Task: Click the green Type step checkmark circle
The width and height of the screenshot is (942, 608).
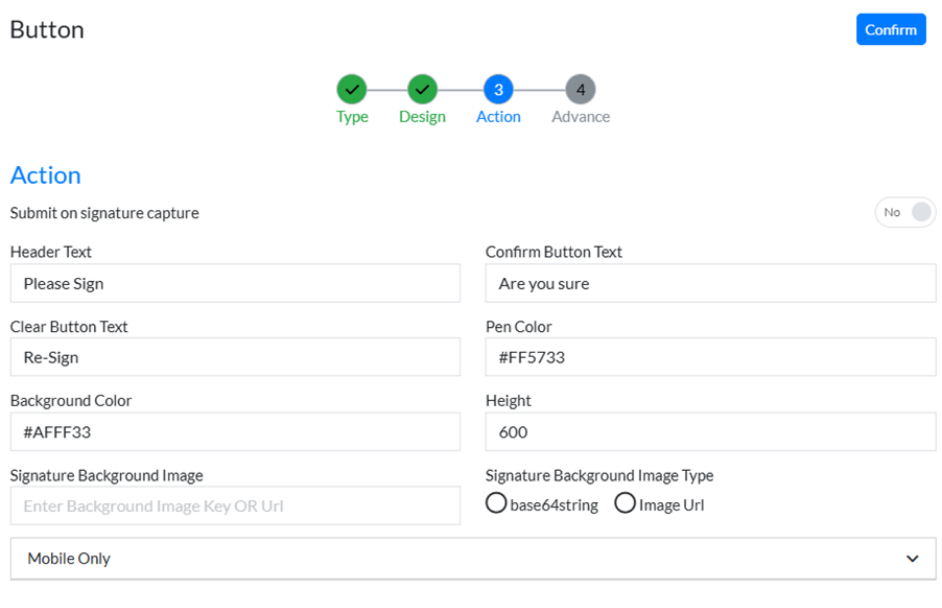Action: point(351,90)
